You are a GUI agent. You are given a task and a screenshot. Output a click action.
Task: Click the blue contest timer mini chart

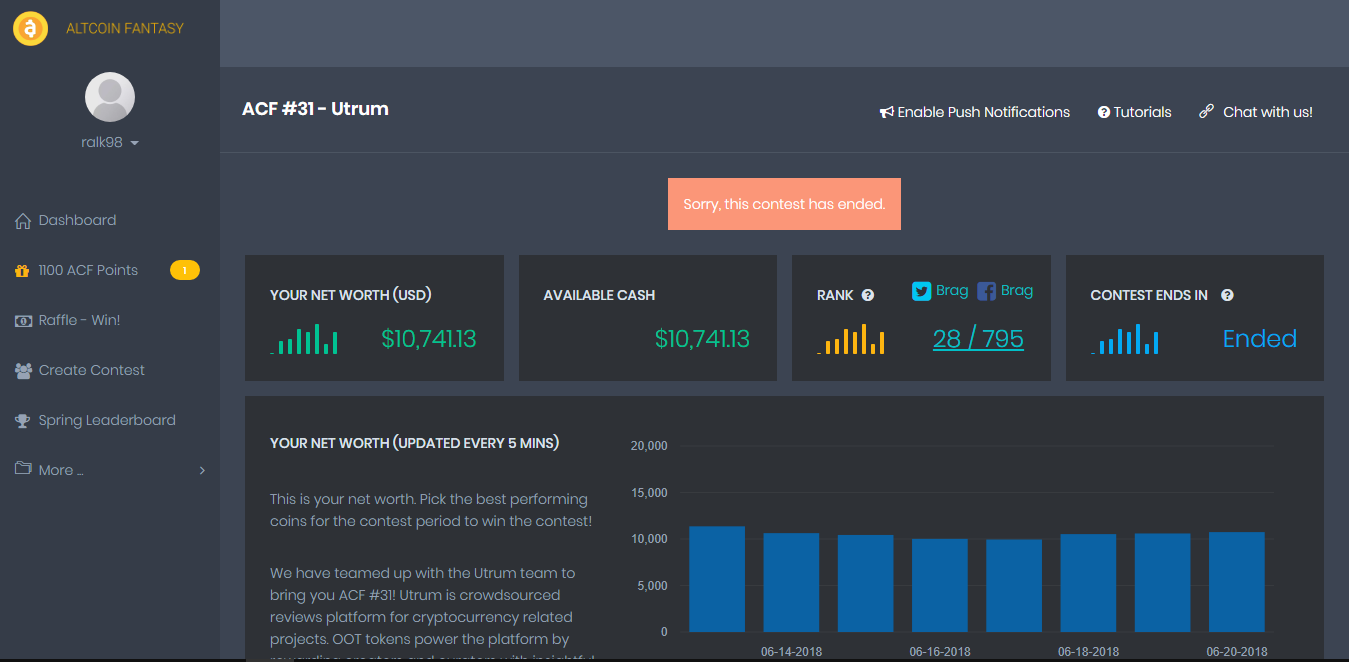(1125, 339)
